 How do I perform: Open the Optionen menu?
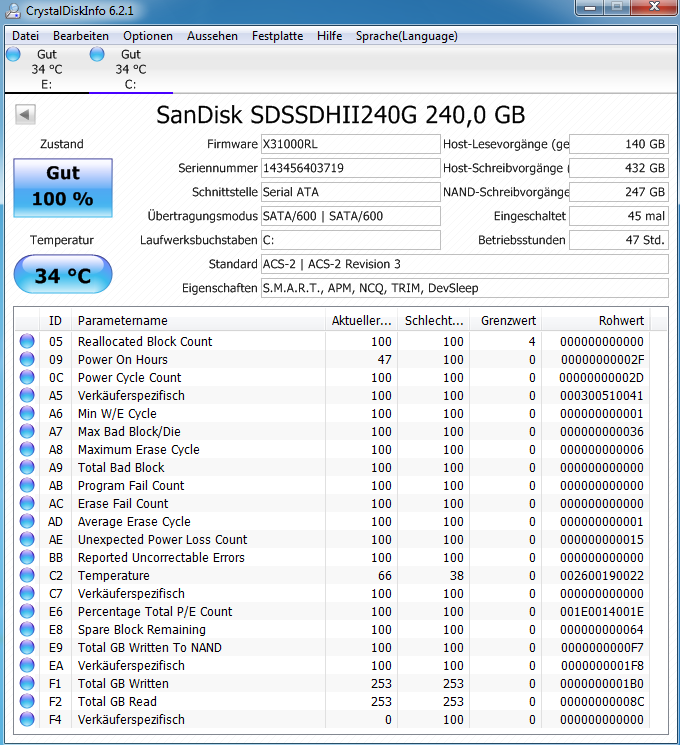click(148, 36)
